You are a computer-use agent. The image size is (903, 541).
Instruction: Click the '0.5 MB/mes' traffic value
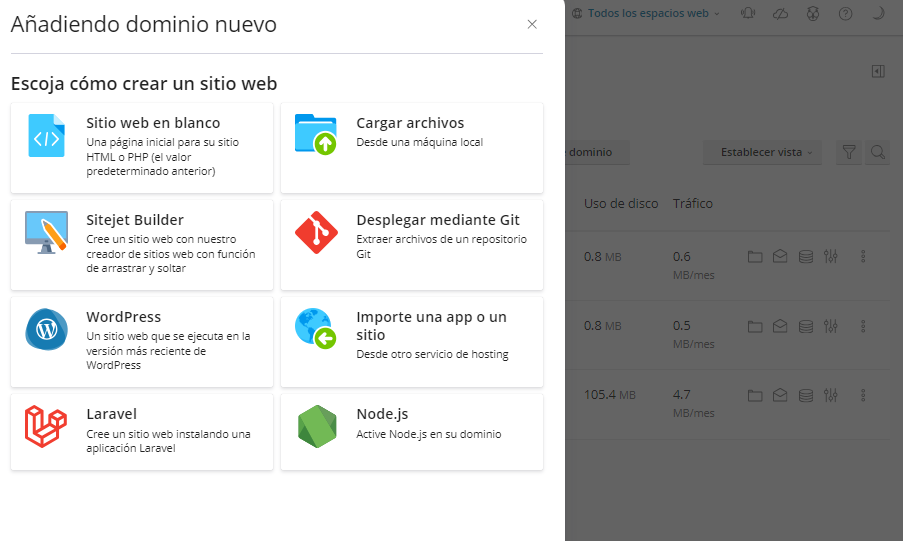point(693,334)
